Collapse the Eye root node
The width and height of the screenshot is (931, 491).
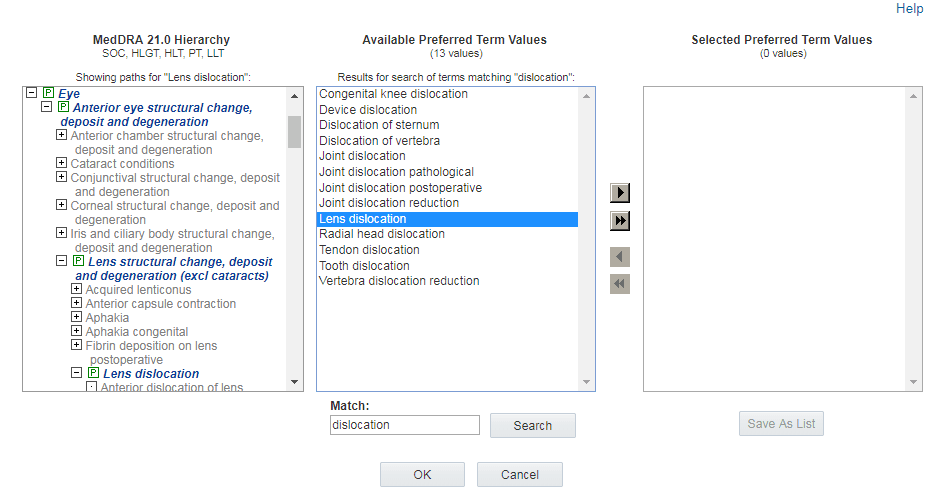pyautogui.click(x=32, y=94)
